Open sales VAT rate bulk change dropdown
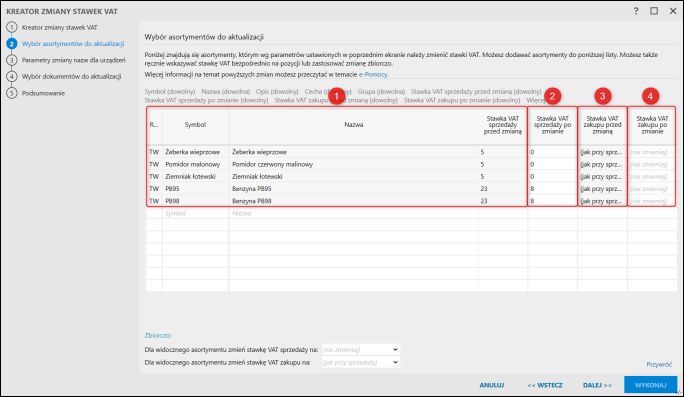The width and height of the screenshot is (684, 397). (361, 349)
